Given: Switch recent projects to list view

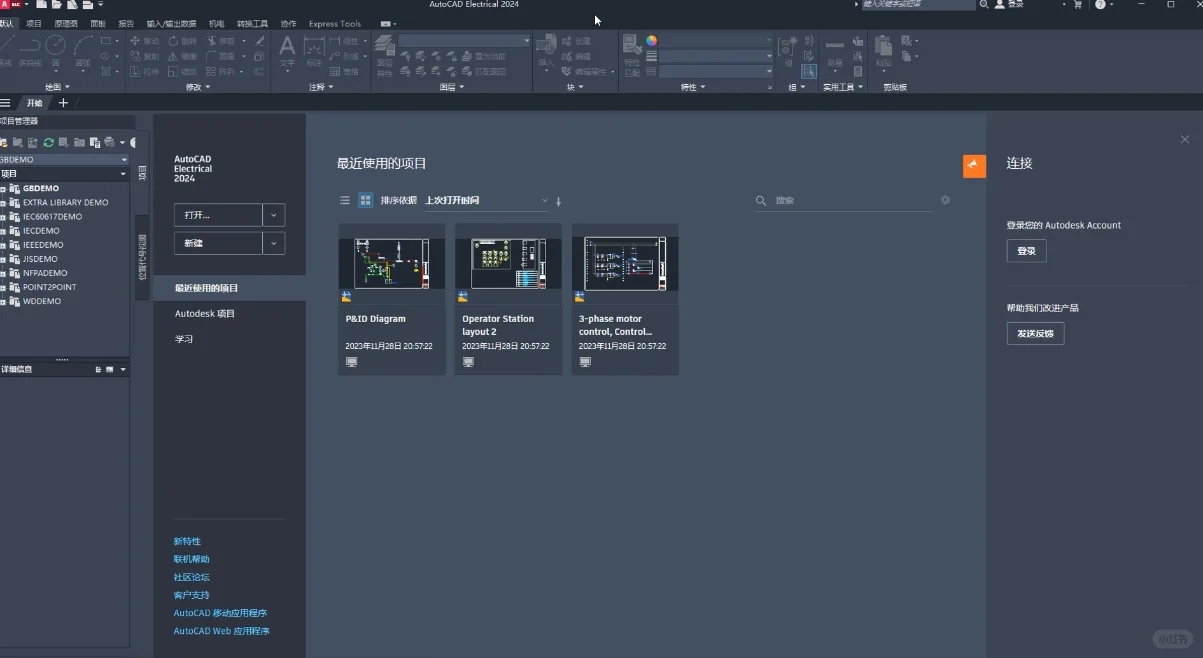Looking at the screenshot, I should 345,200.
